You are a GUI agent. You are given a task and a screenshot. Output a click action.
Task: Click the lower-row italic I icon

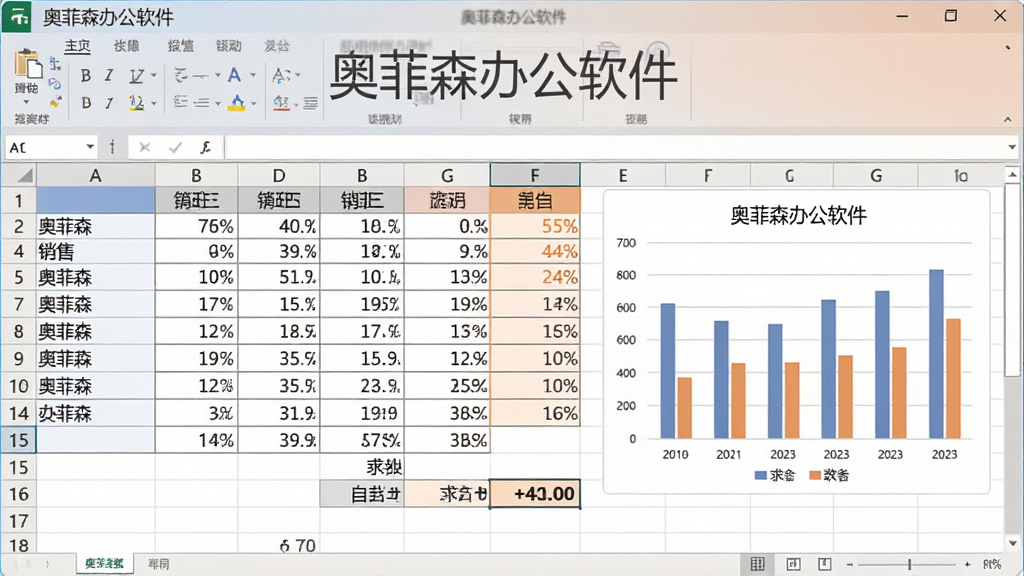coord(109,103)
